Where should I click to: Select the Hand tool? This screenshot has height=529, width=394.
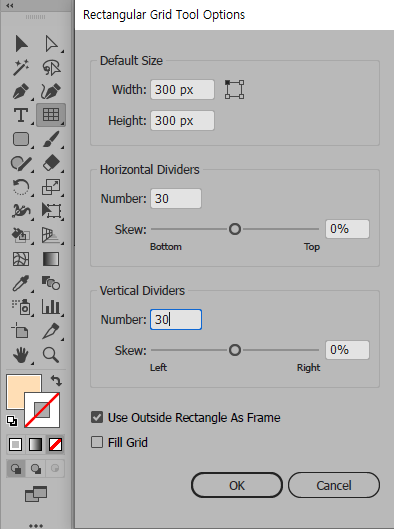tap(21, 355)
